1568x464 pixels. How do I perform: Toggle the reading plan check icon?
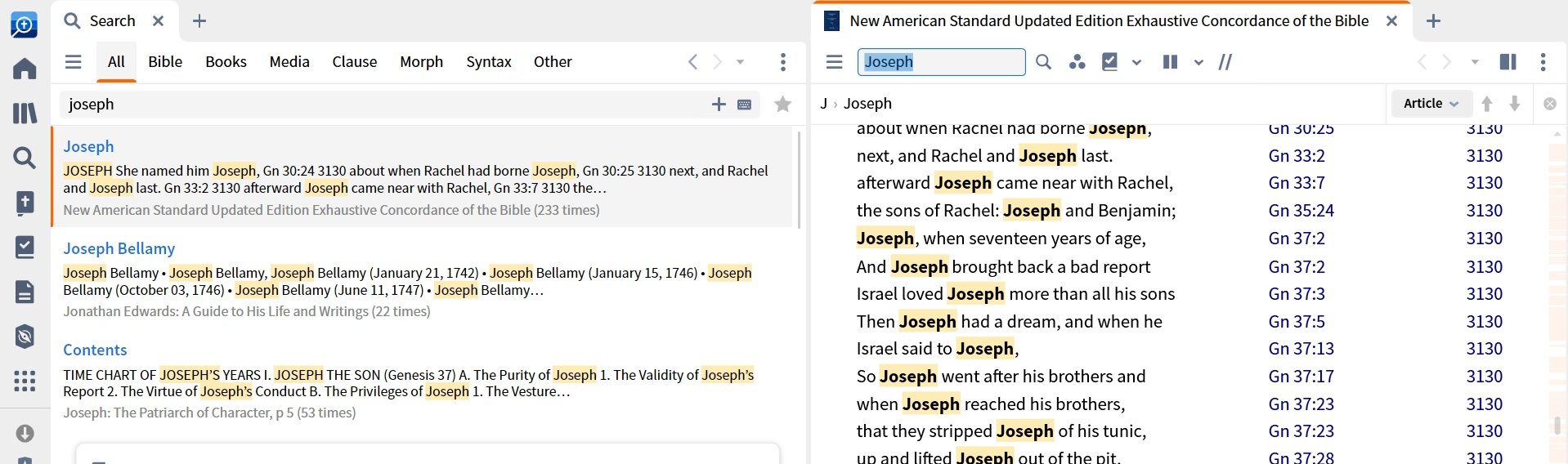[1109, 62]
